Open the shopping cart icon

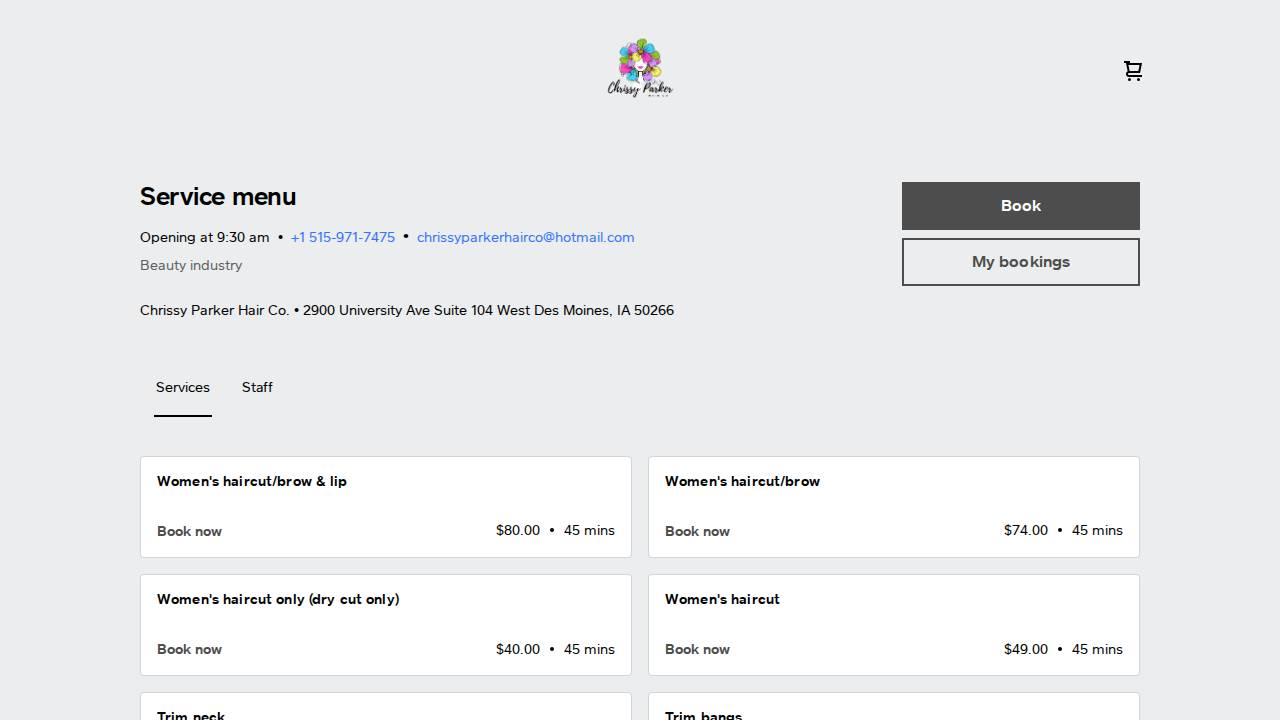1133,71
